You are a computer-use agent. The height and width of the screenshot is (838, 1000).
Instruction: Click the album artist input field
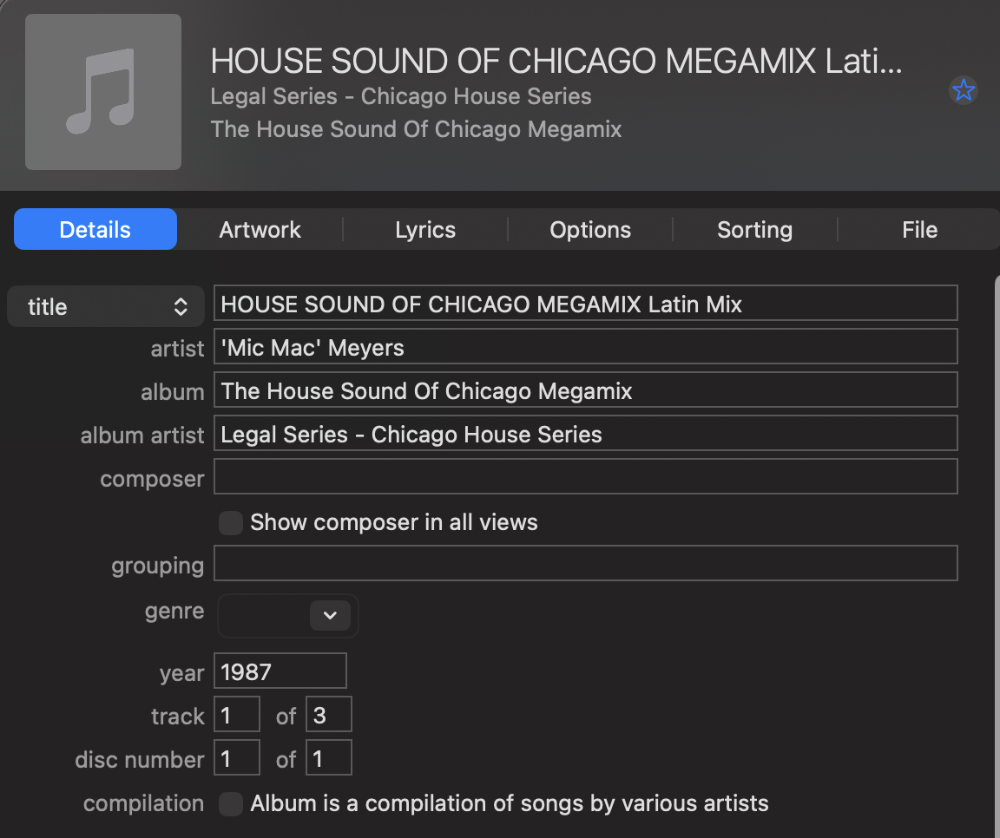585,433
